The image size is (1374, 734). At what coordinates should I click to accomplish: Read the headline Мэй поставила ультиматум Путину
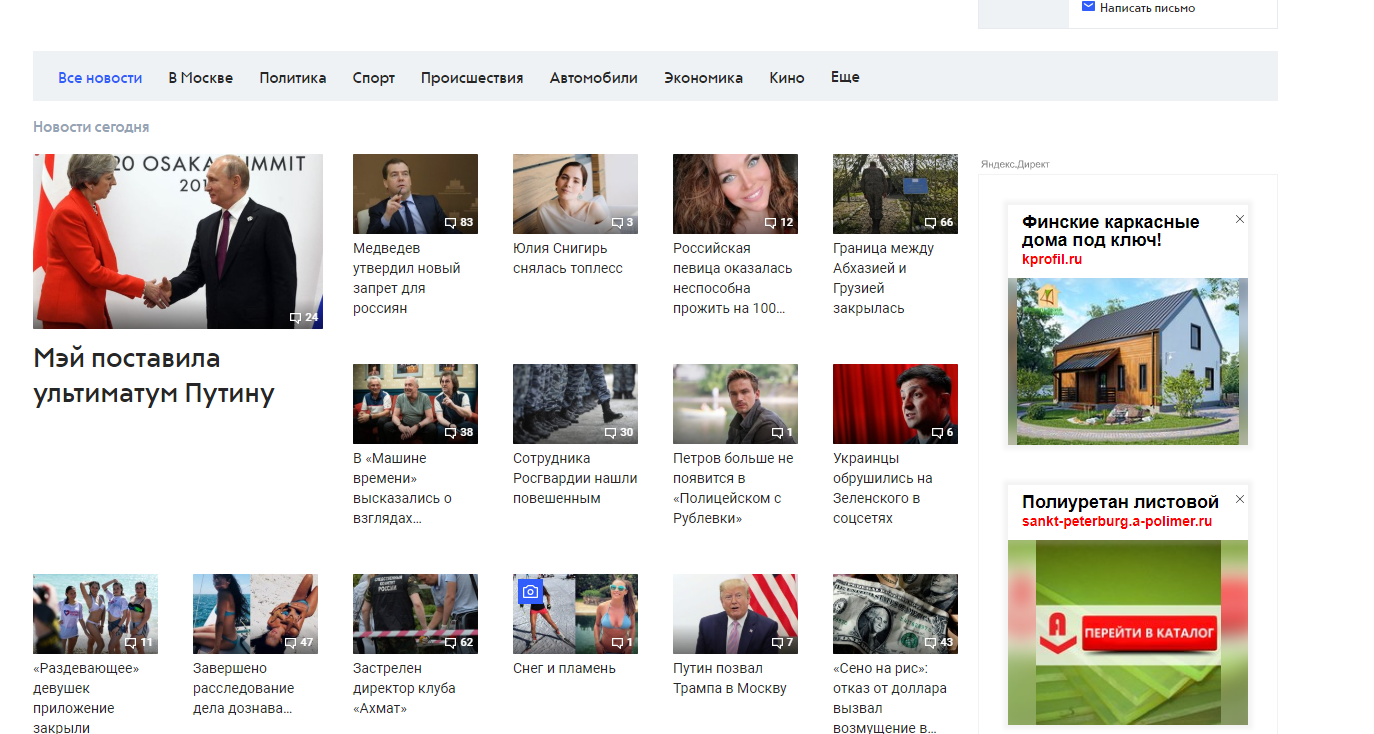pyautogui.click(x=154, y=376)
